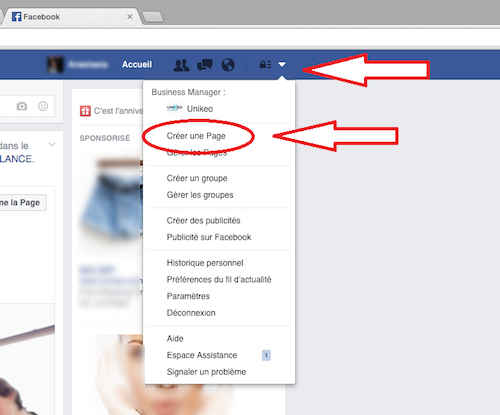The width and height of the screenshot is (500, 415).
Task: Open the profile picture in navbar
Action: click(x=55, y=64)
